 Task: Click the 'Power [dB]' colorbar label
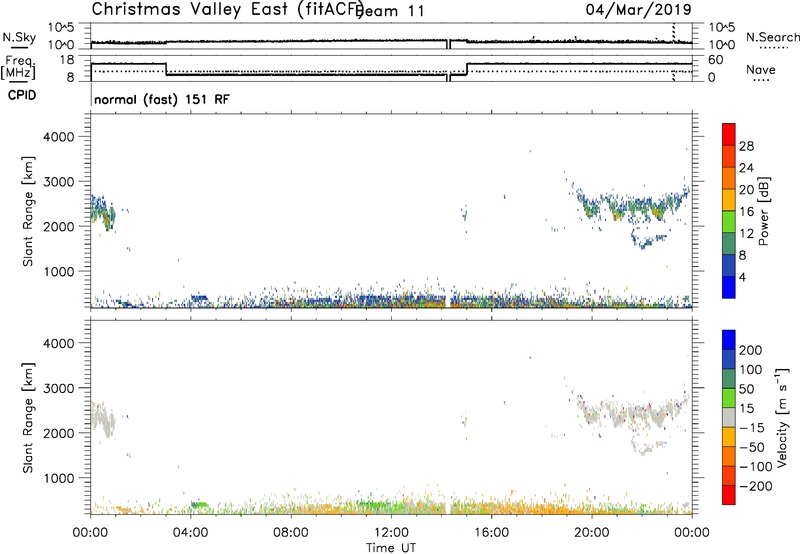(764, 211)
